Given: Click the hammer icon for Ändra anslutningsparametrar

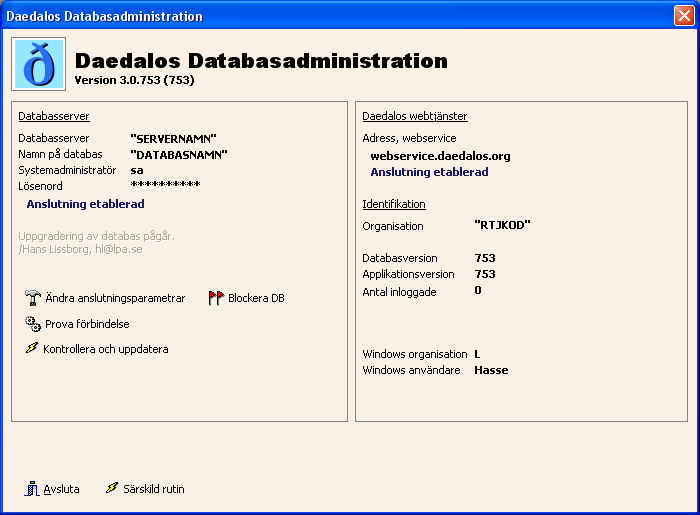Looking at the screenshot, I should coord(33,298).
